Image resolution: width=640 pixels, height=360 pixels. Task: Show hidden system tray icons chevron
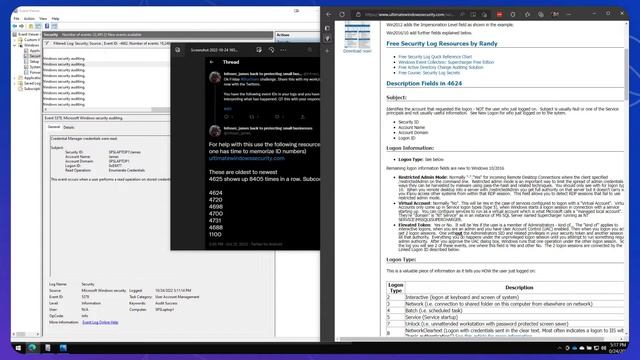(559, 348)
